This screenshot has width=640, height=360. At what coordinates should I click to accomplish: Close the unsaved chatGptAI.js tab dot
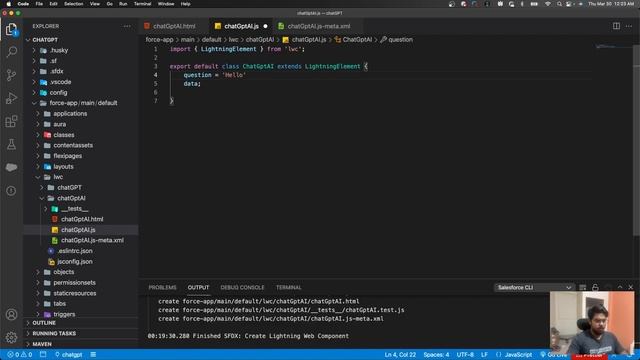click(x=265, y=26)
